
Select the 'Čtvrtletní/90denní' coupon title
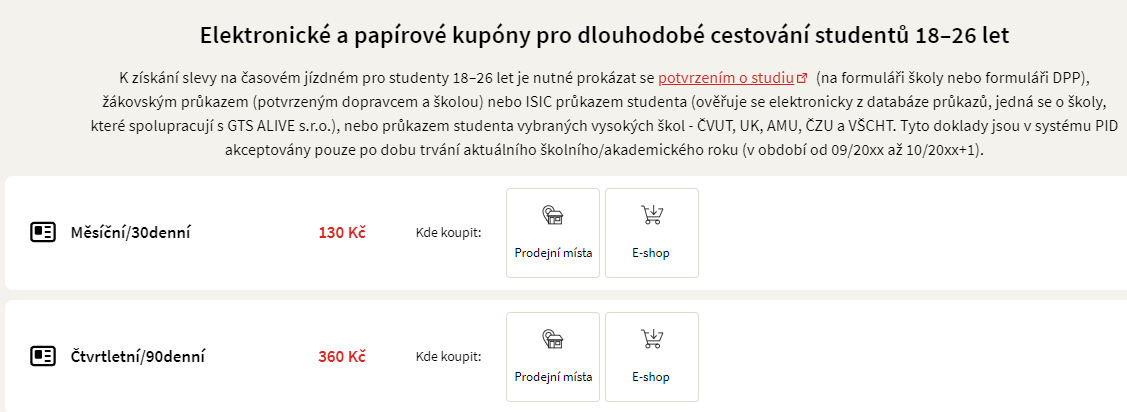(138, 356)
